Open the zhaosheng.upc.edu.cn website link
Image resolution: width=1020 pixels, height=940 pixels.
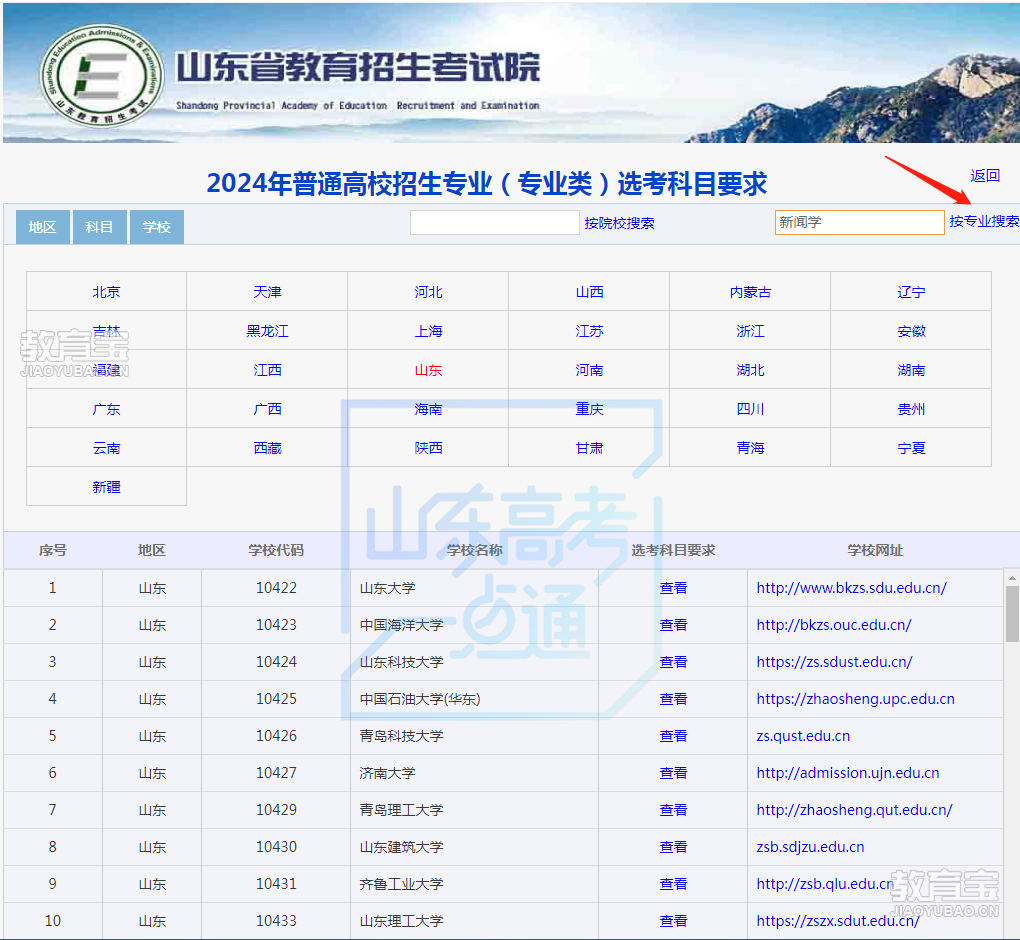855,699
